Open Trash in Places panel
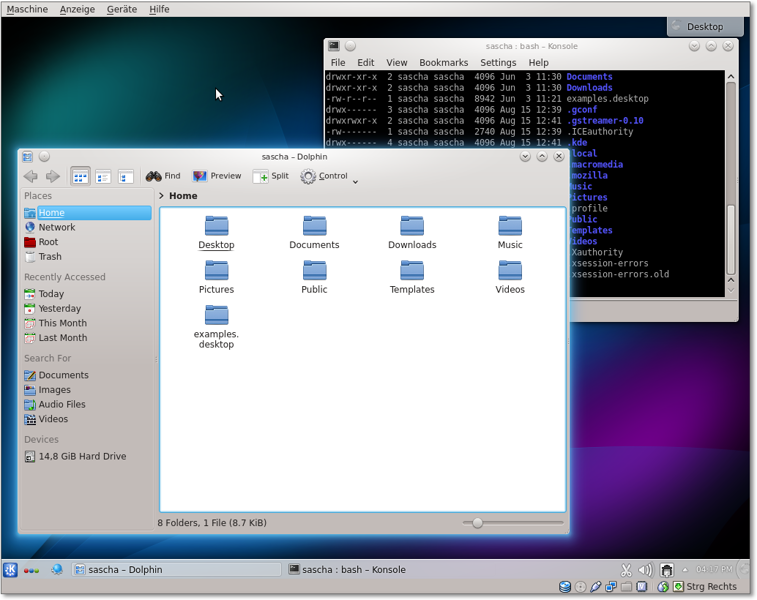Screen dimensions: 757x600 49,257
